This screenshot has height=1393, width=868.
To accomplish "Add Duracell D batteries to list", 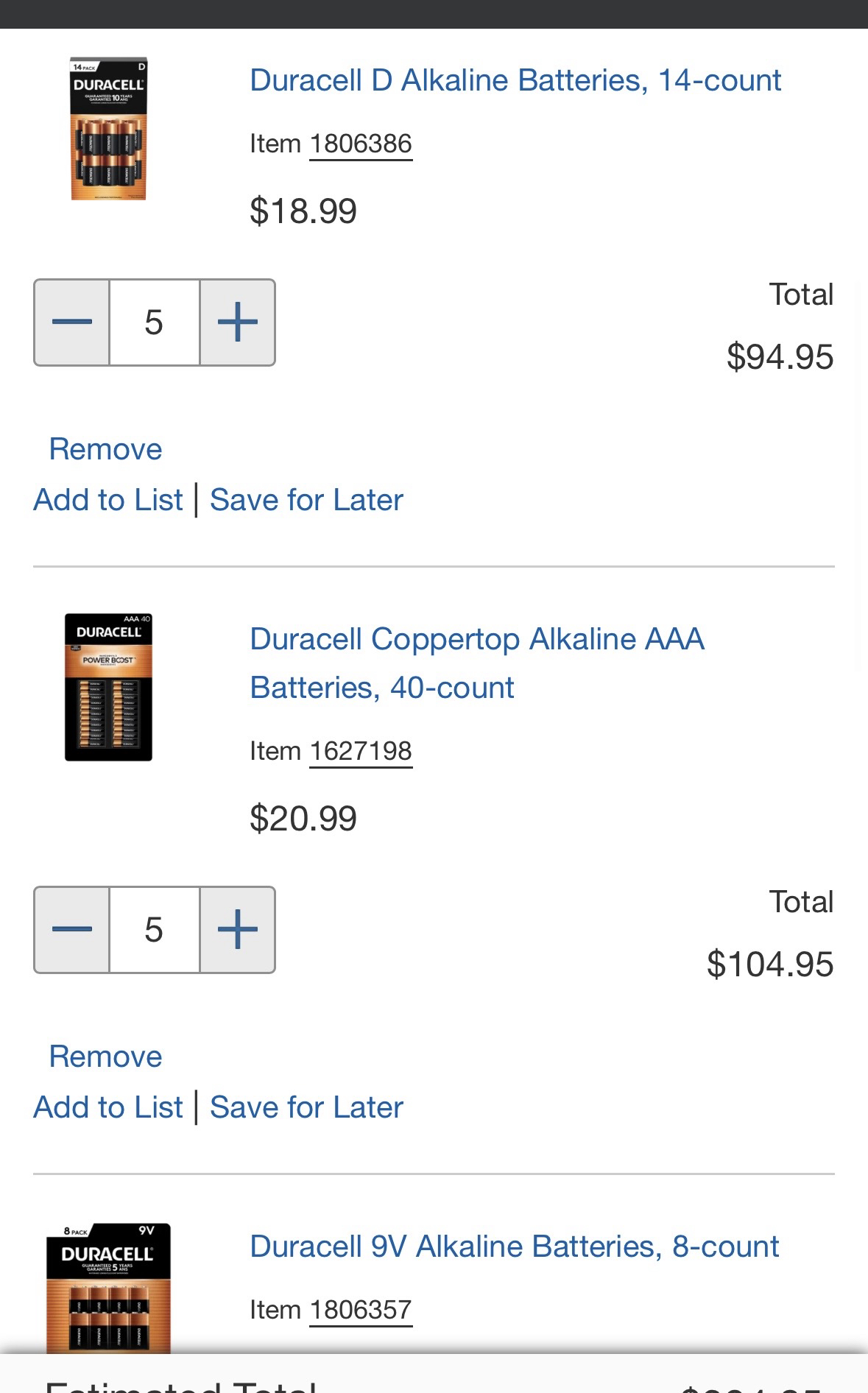I will click(108, 500).
